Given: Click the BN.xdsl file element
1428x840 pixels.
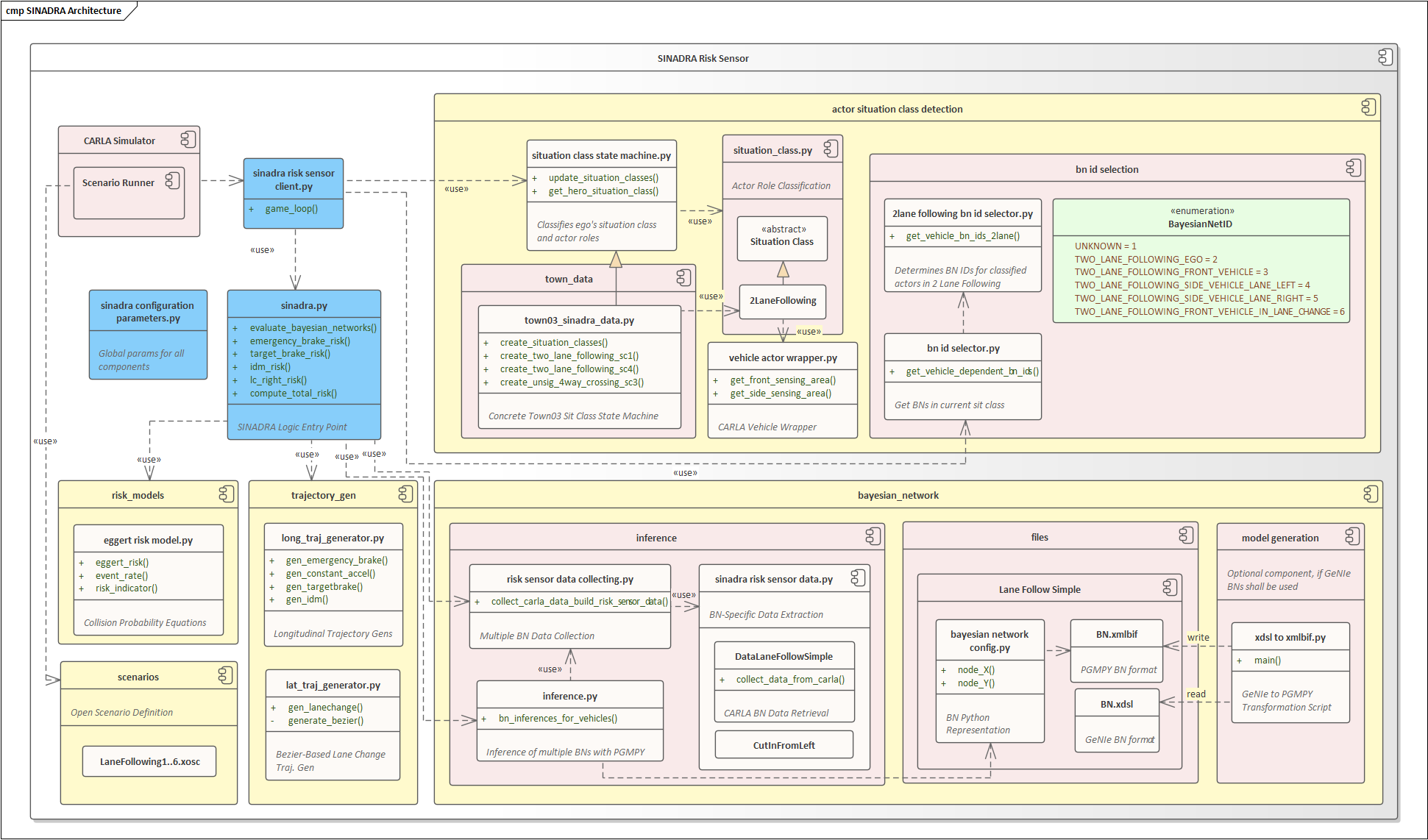Looking at the screenshot, I should [x=1116, y=704].
